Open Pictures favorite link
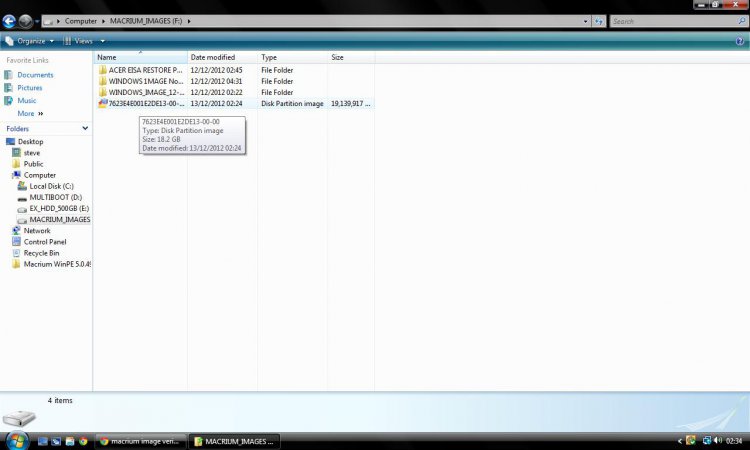This screenshot has width=750, height=450. point(30,88)
